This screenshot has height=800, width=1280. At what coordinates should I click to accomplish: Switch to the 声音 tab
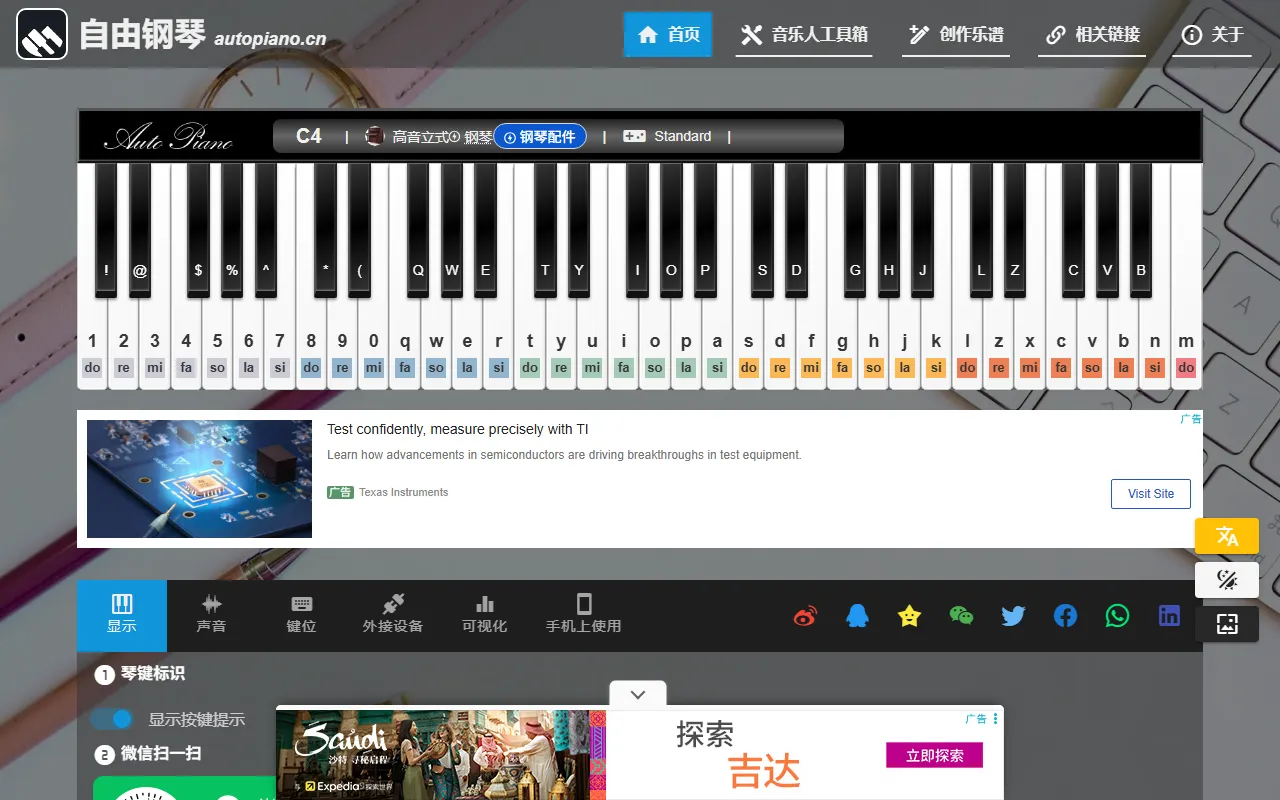tap(211, 615)
